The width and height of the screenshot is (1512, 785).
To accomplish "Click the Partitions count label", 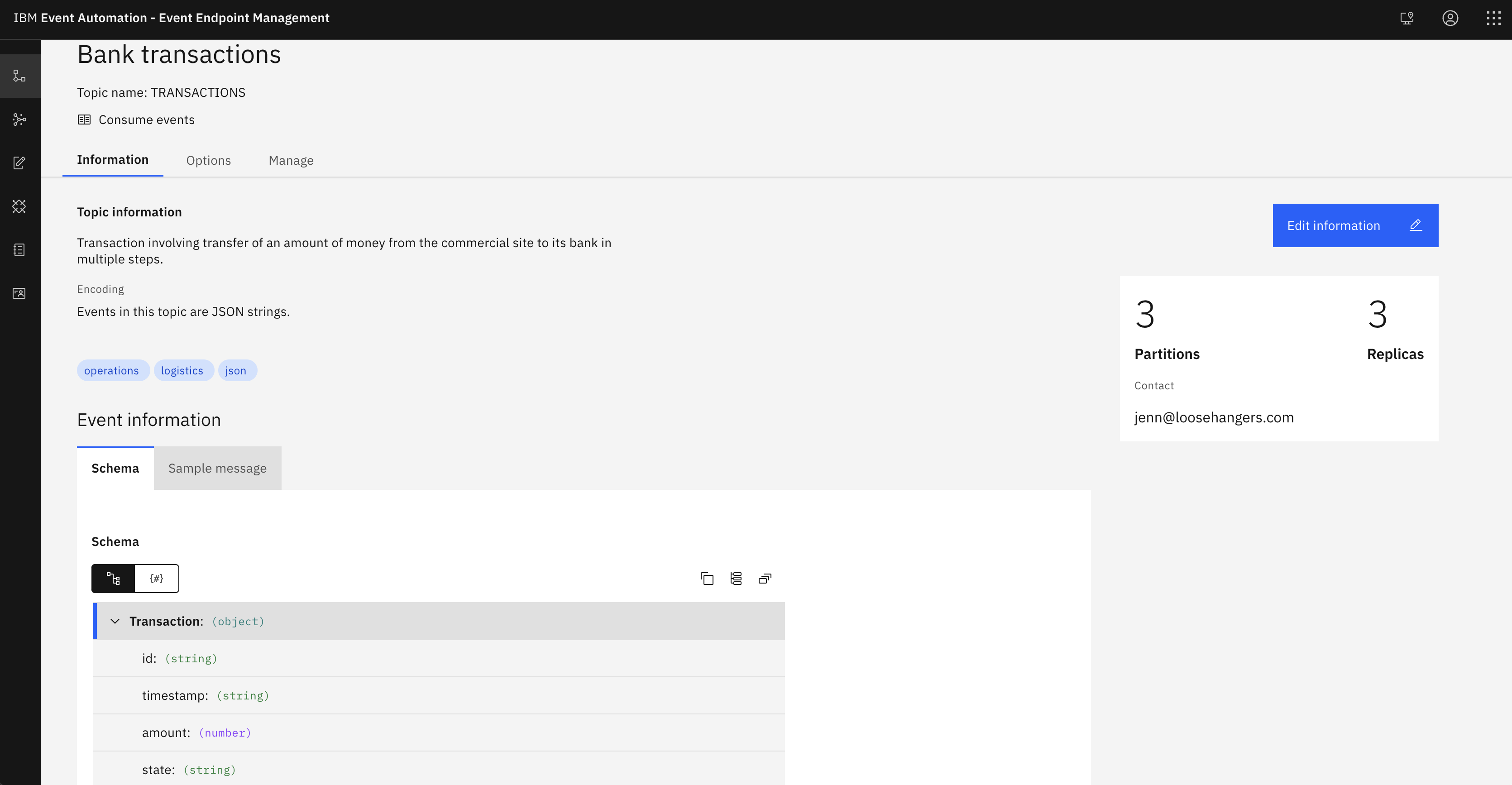I will click(x=1167, y=354).
